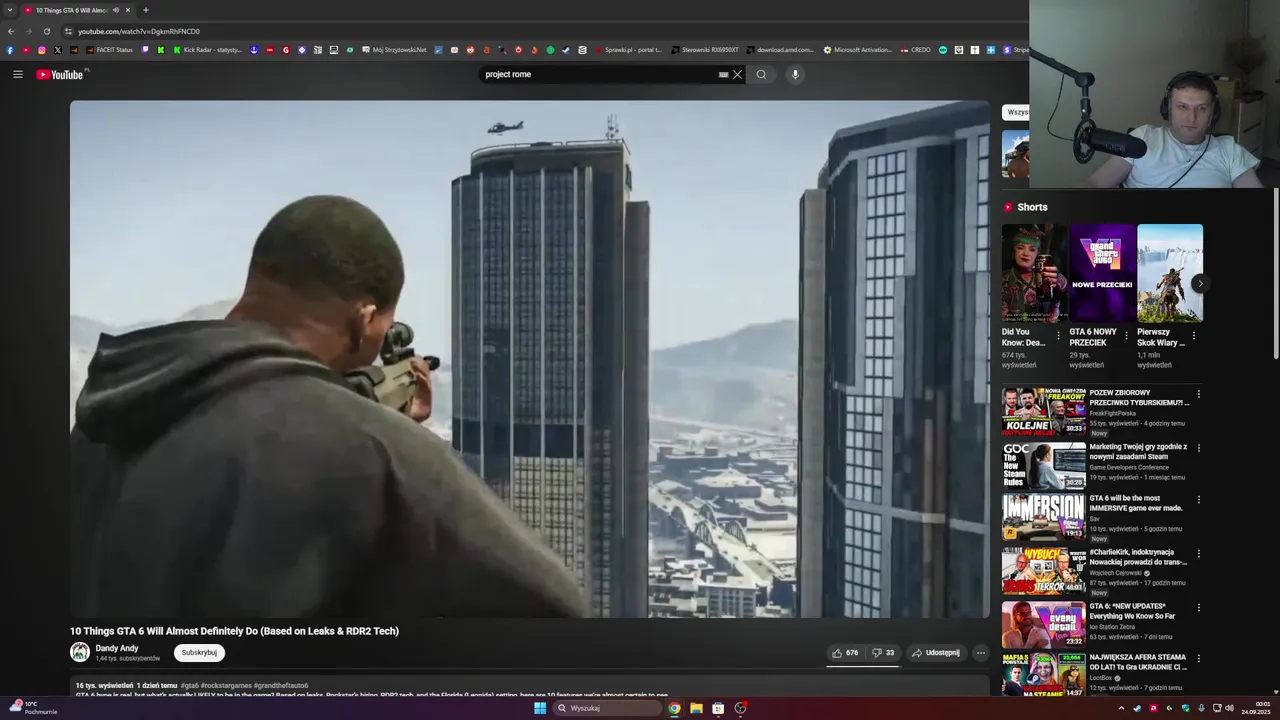Start voice search with the microphone icon
Viewport: 1280px width, 720px height.
pos(795,74)
